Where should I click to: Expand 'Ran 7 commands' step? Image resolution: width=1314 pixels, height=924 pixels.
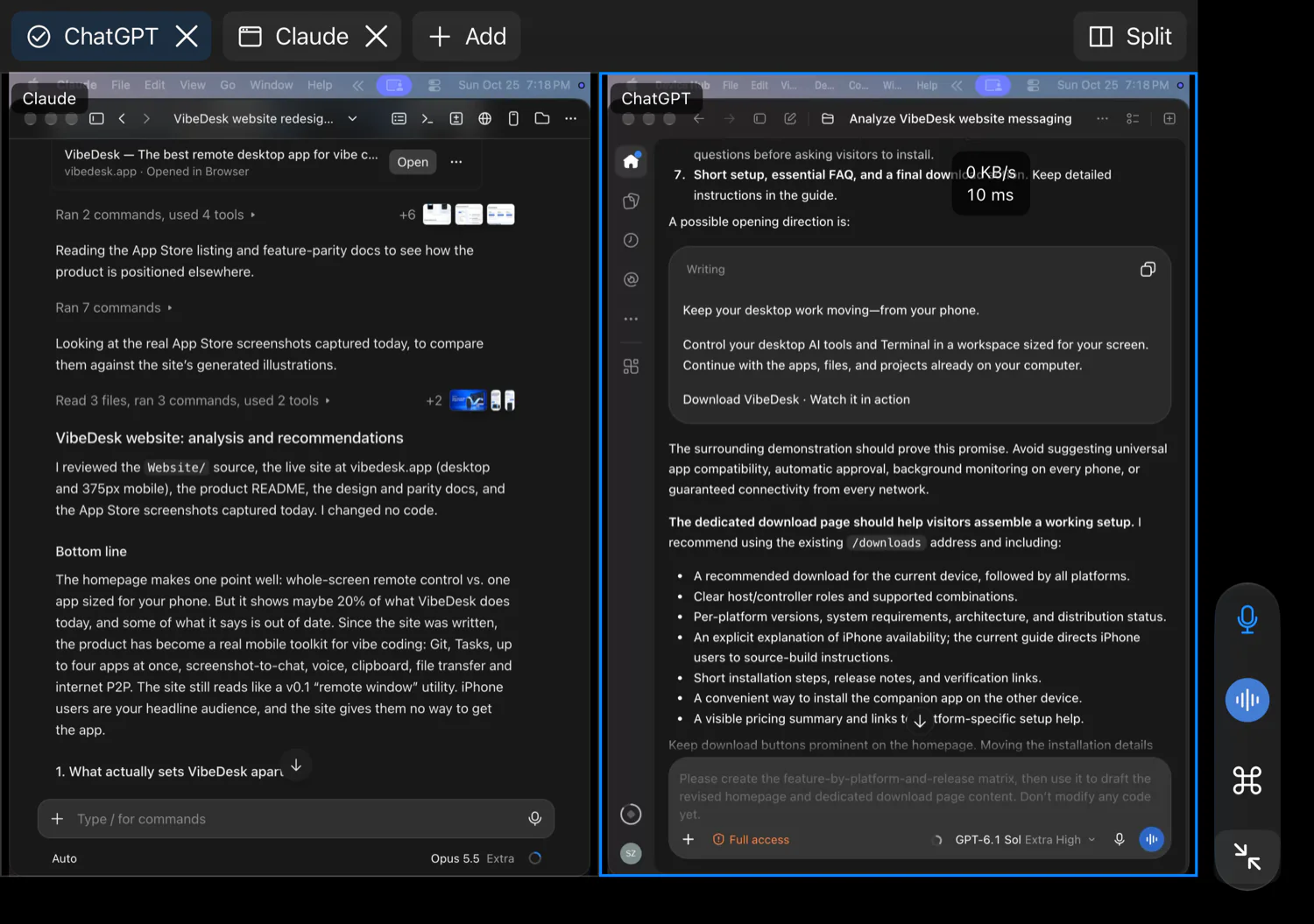click(114, 307)
